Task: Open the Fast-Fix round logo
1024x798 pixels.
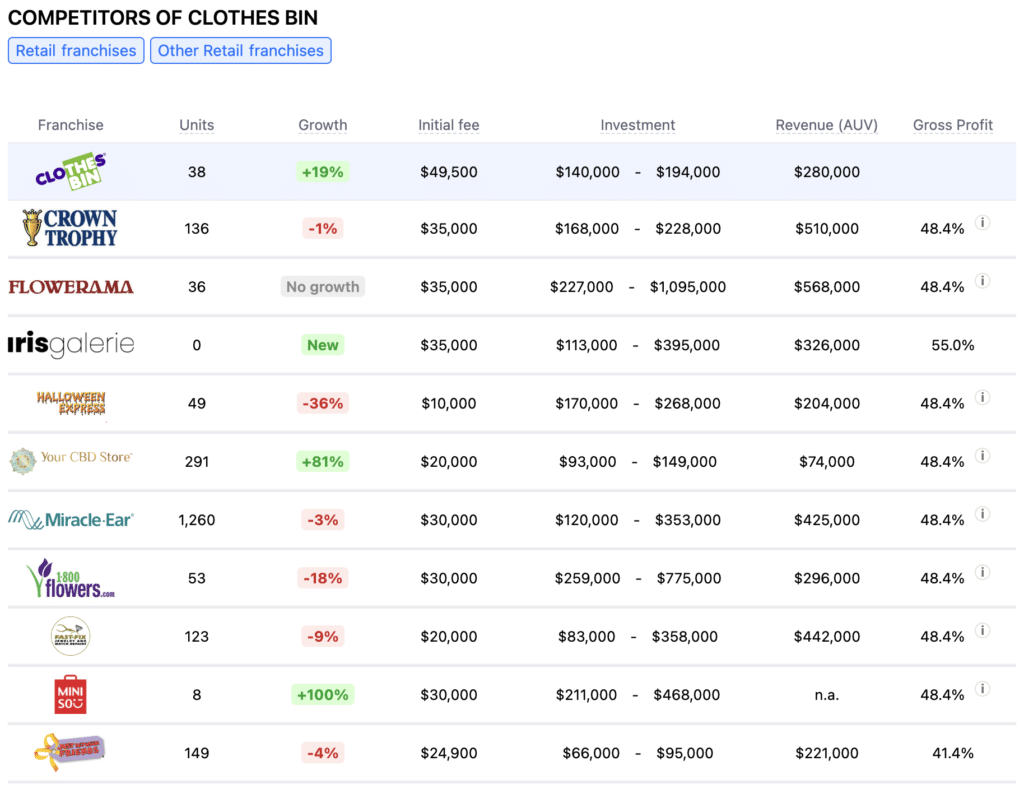Action: [71, 636]
